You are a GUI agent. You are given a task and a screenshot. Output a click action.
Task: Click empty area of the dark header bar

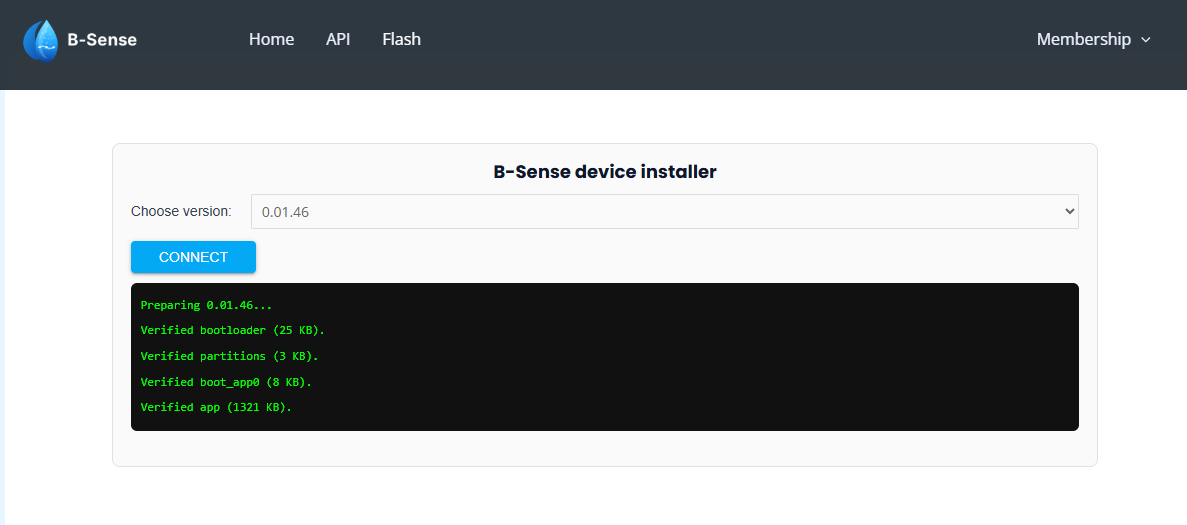700,40
